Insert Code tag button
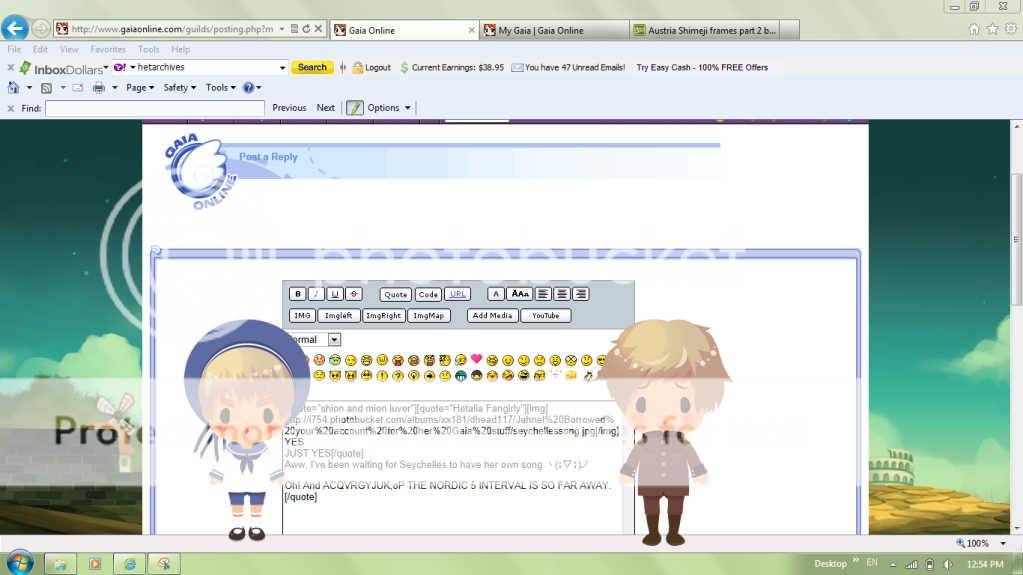1023x575 pixels. coord(428,294)
